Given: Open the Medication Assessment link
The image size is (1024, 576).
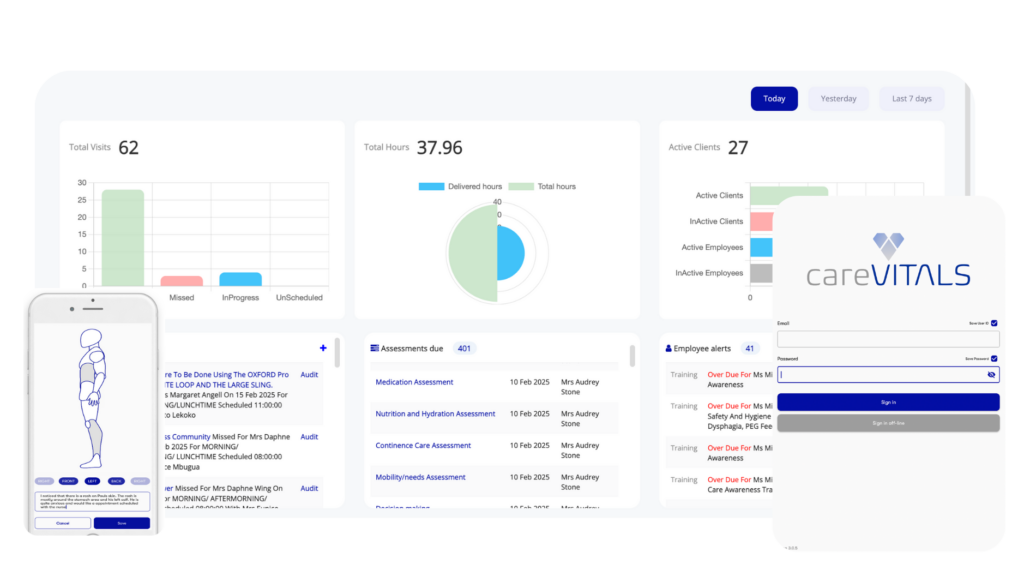Looking at the screenshot, I should [x=414, y=382].
